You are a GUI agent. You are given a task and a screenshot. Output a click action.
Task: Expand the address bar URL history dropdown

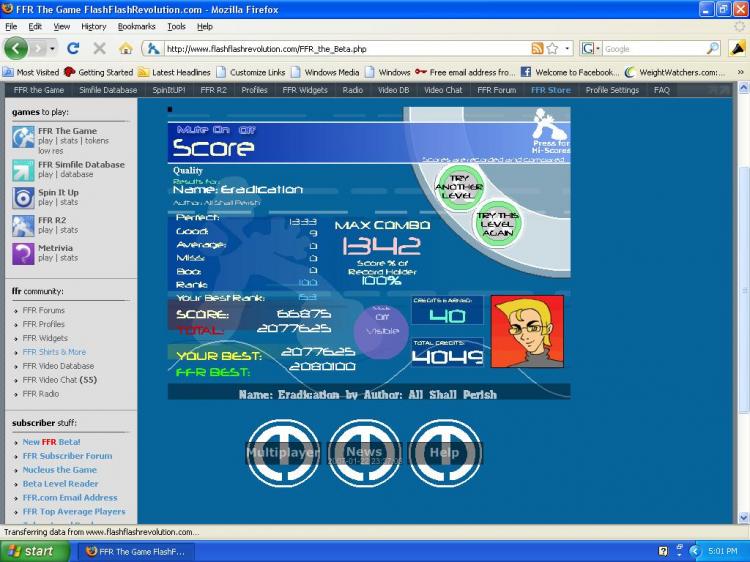(567, 48)
